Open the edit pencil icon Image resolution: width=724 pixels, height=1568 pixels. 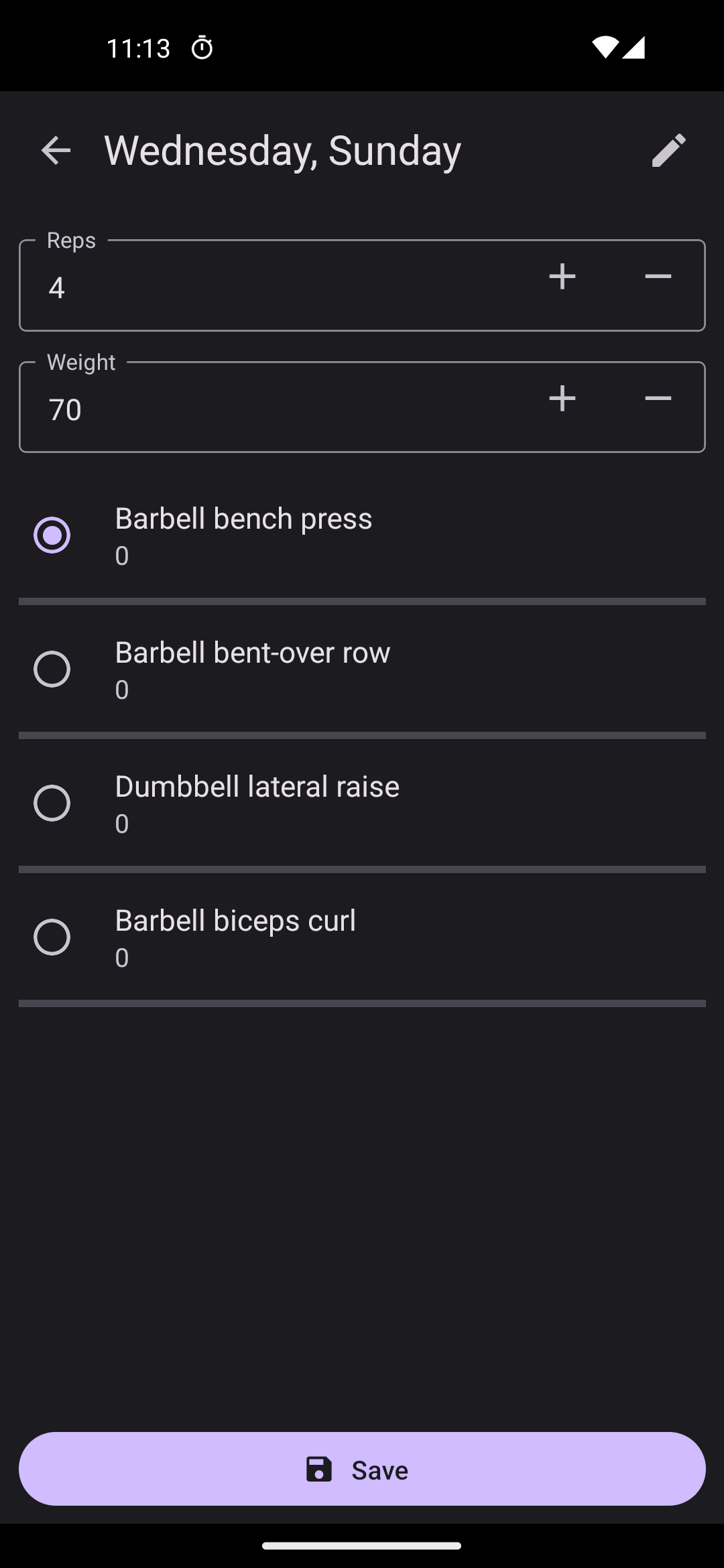pyautogui.click(x=668, y=150)
